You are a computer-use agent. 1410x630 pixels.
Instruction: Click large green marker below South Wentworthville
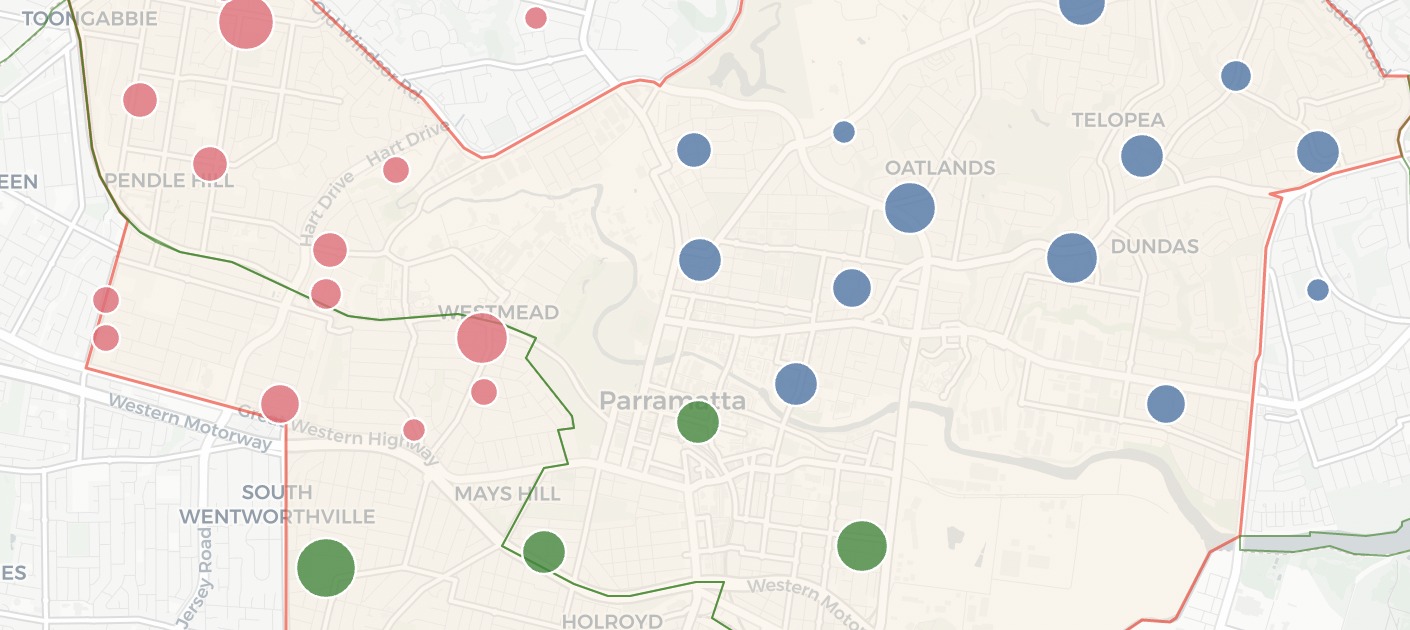click(326, 568)
